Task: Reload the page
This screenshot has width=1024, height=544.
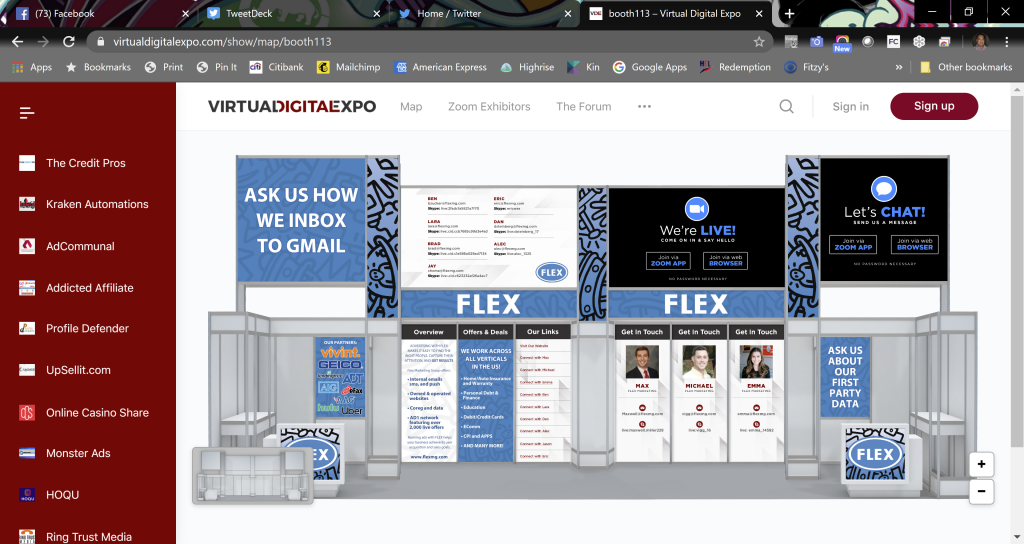Action: click(69, 42)
